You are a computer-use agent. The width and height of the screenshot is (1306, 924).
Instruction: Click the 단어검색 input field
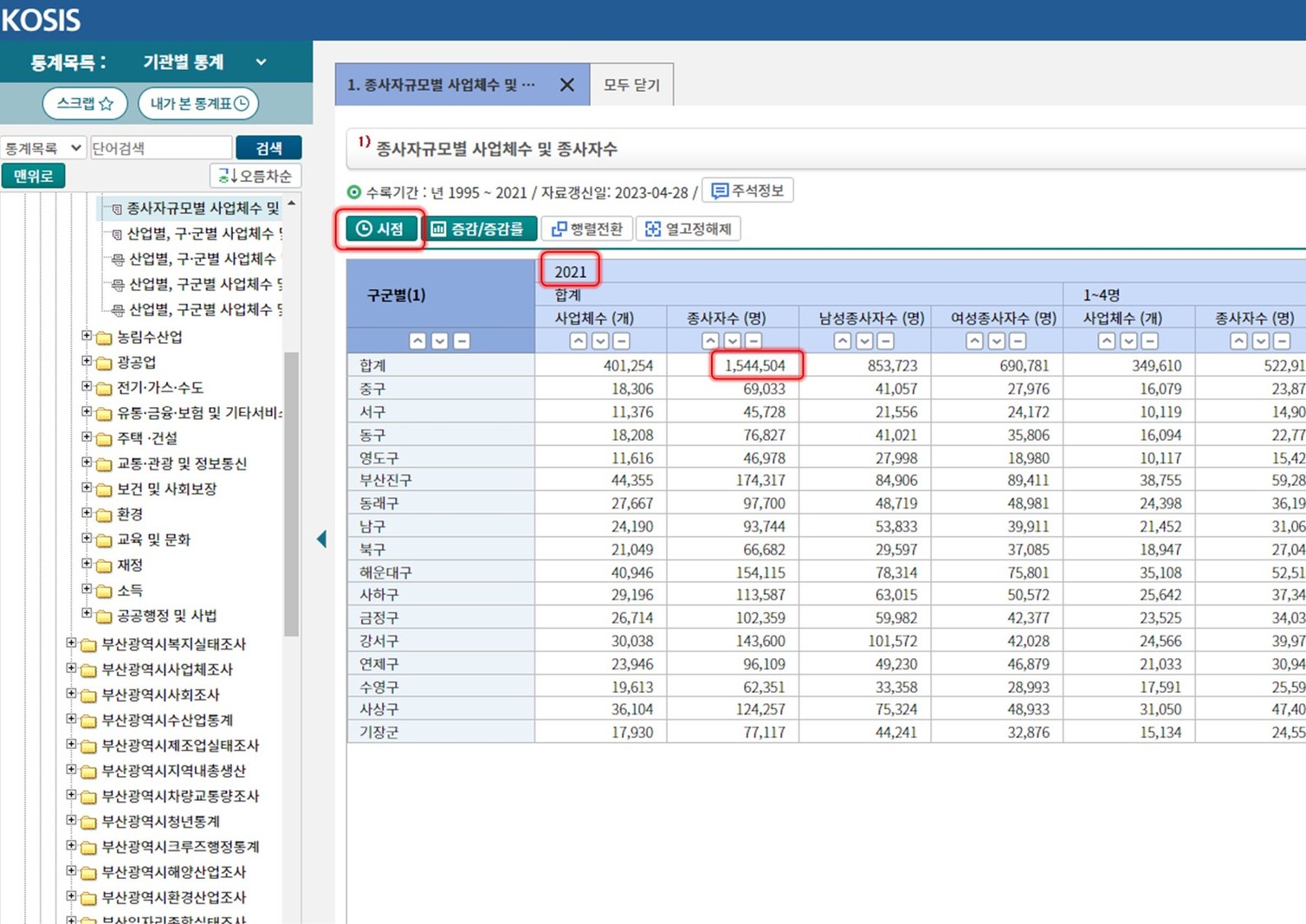(x=160, y=148)
